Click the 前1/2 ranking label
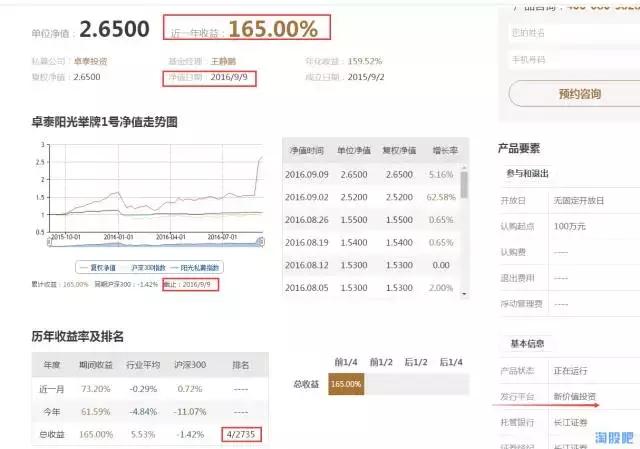The height and width of the screenshot is (449, 640). [x=381, y=362]
